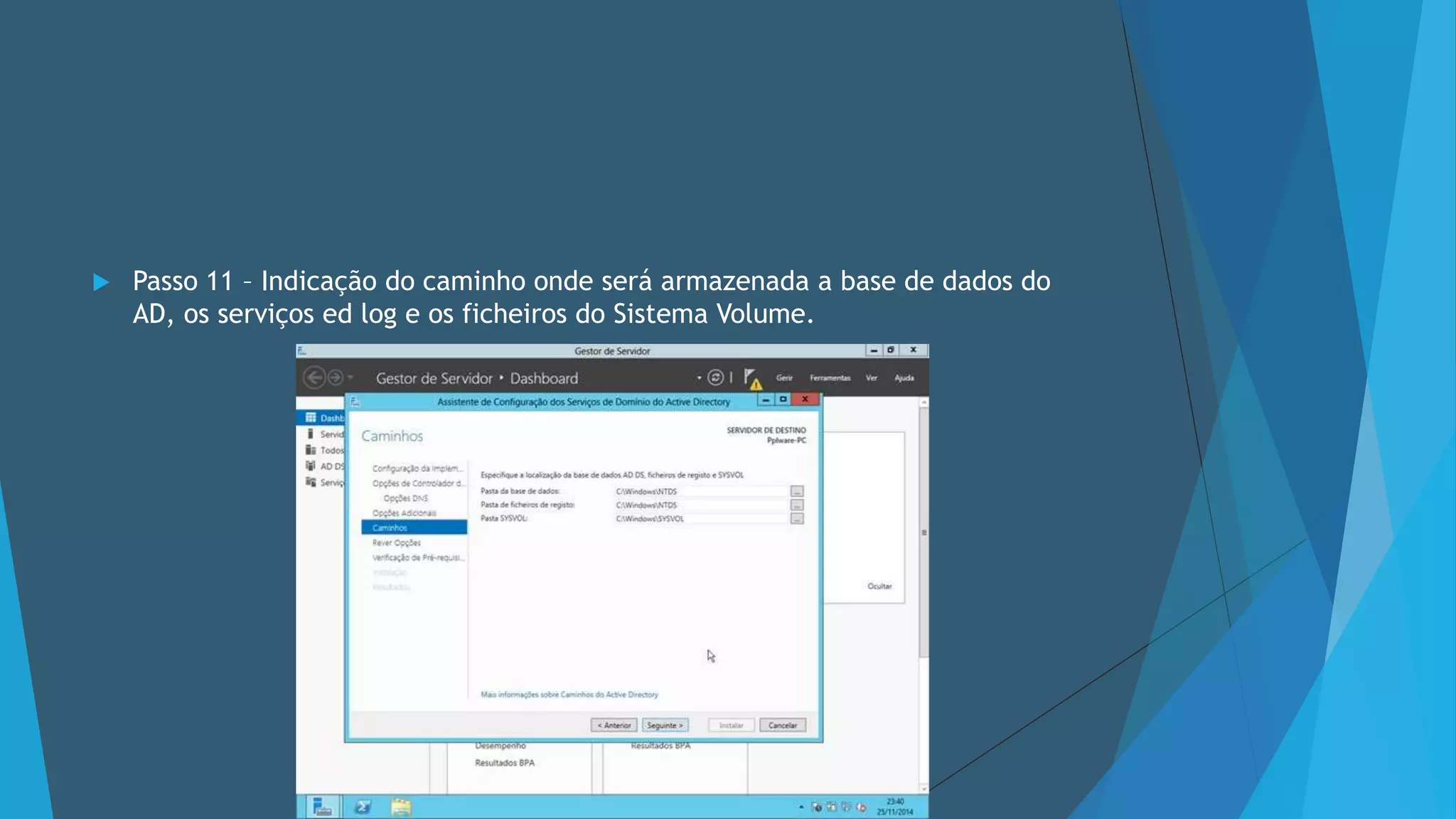Open the Ajuda menu

pos(904,378)
